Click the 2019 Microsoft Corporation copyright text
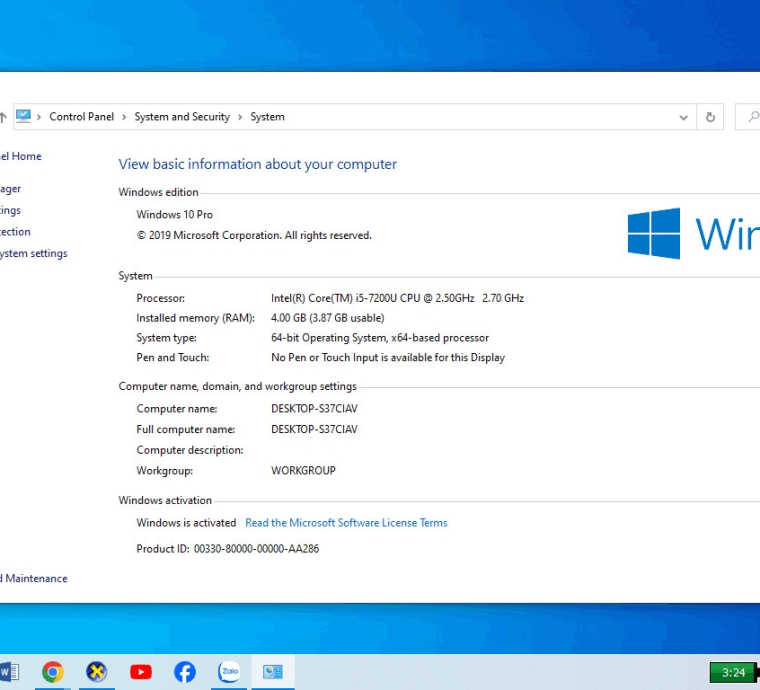This screenshot has height=690, width=760. coord(254,235)
